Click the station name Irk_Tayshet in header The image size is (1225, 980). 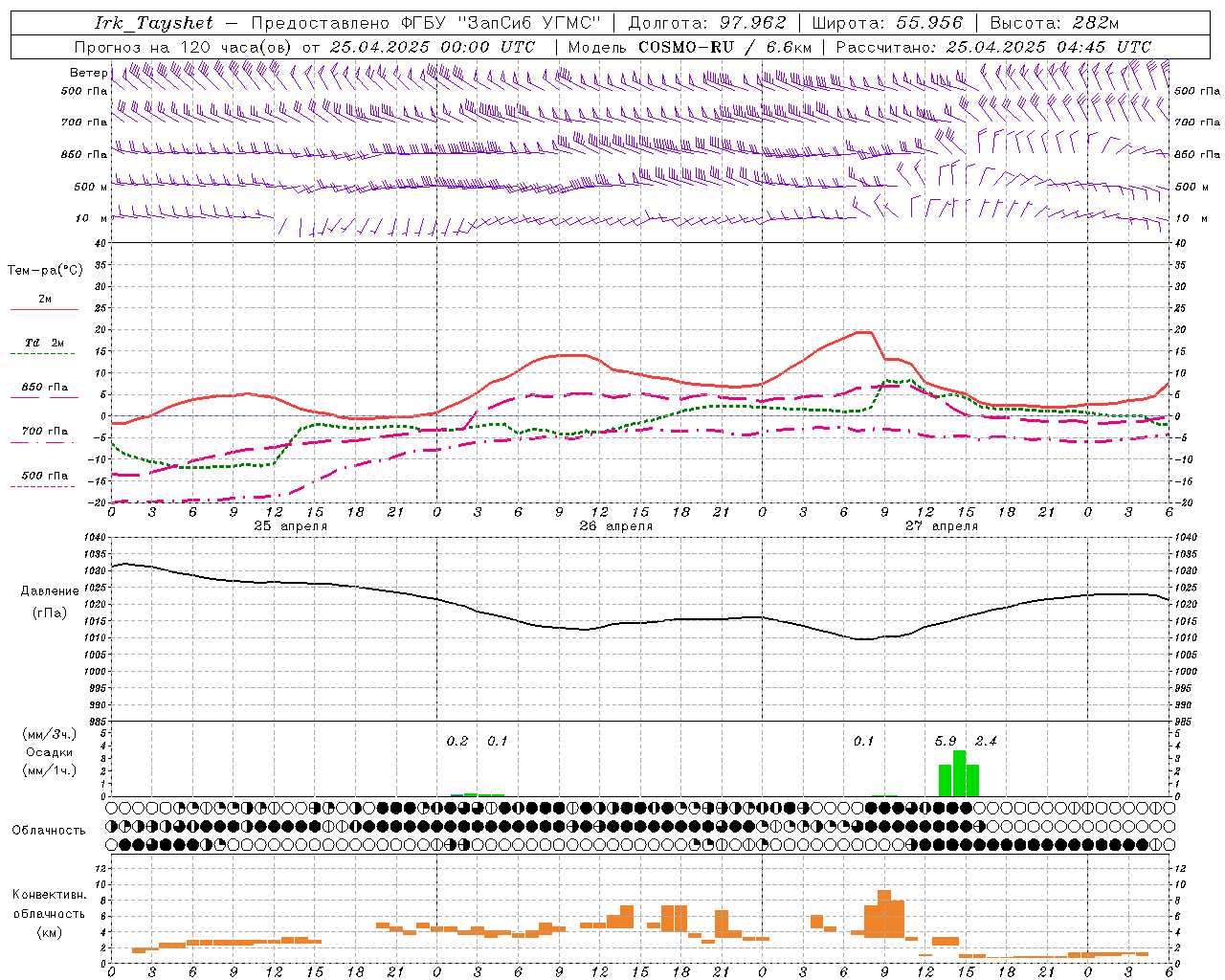[154, 23]
